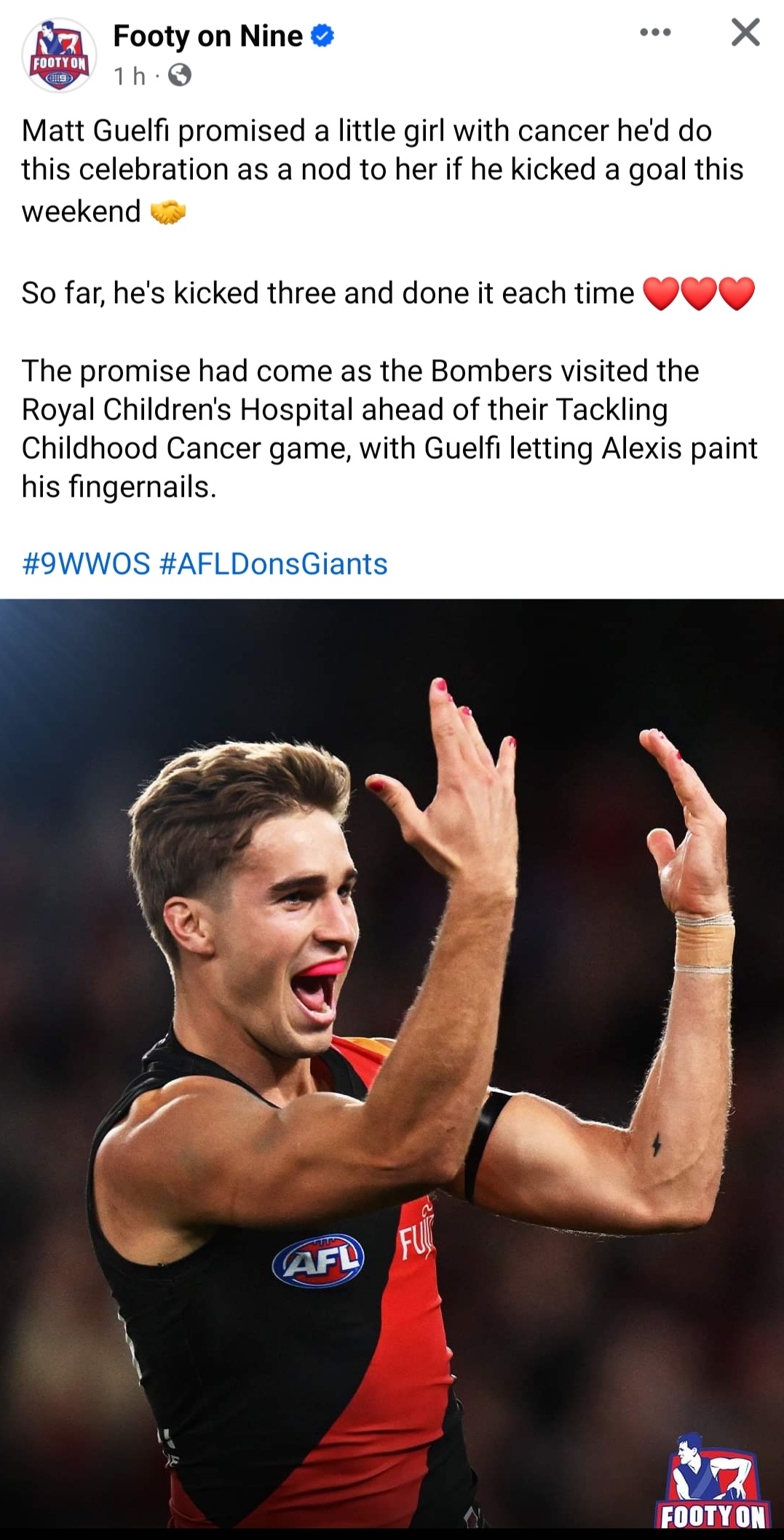Open the Footy on Nine profile avatar
Image resolution: width=784 pixels, height=1540 pixels.
pyautogui.click(x=59, y=55)
